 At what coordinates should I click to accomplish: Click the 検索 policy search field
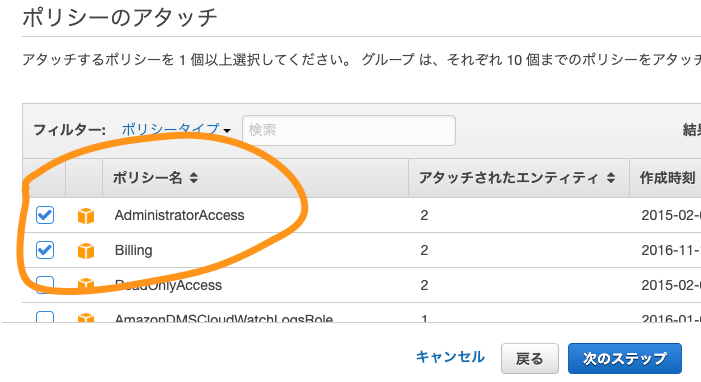pos(349,130)
